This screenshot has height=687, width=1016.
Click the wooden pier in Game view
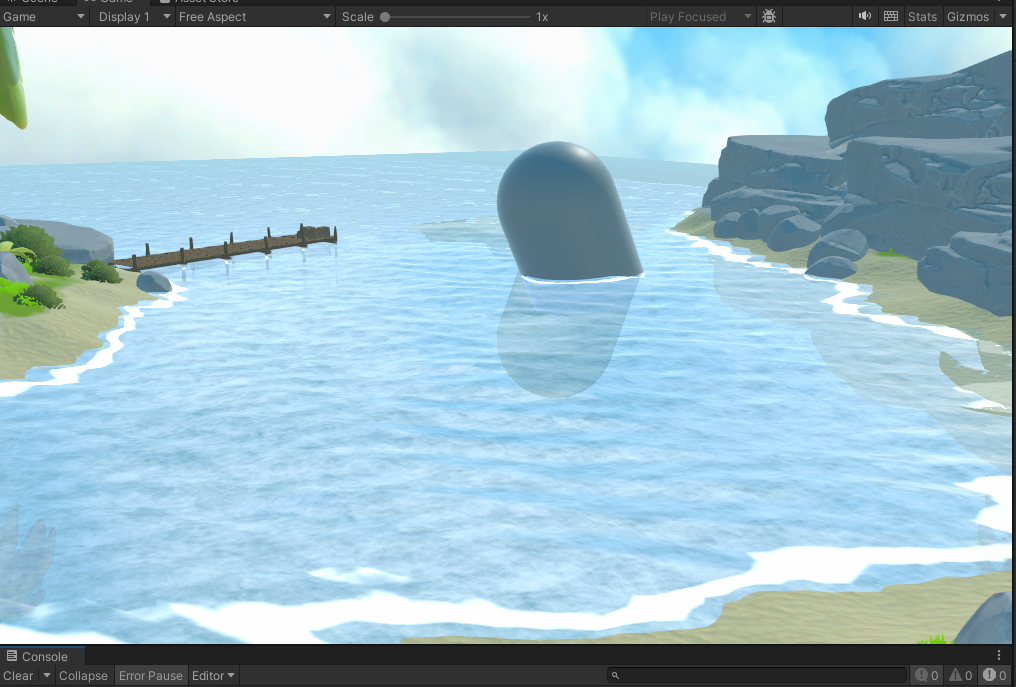pos(225,248)
